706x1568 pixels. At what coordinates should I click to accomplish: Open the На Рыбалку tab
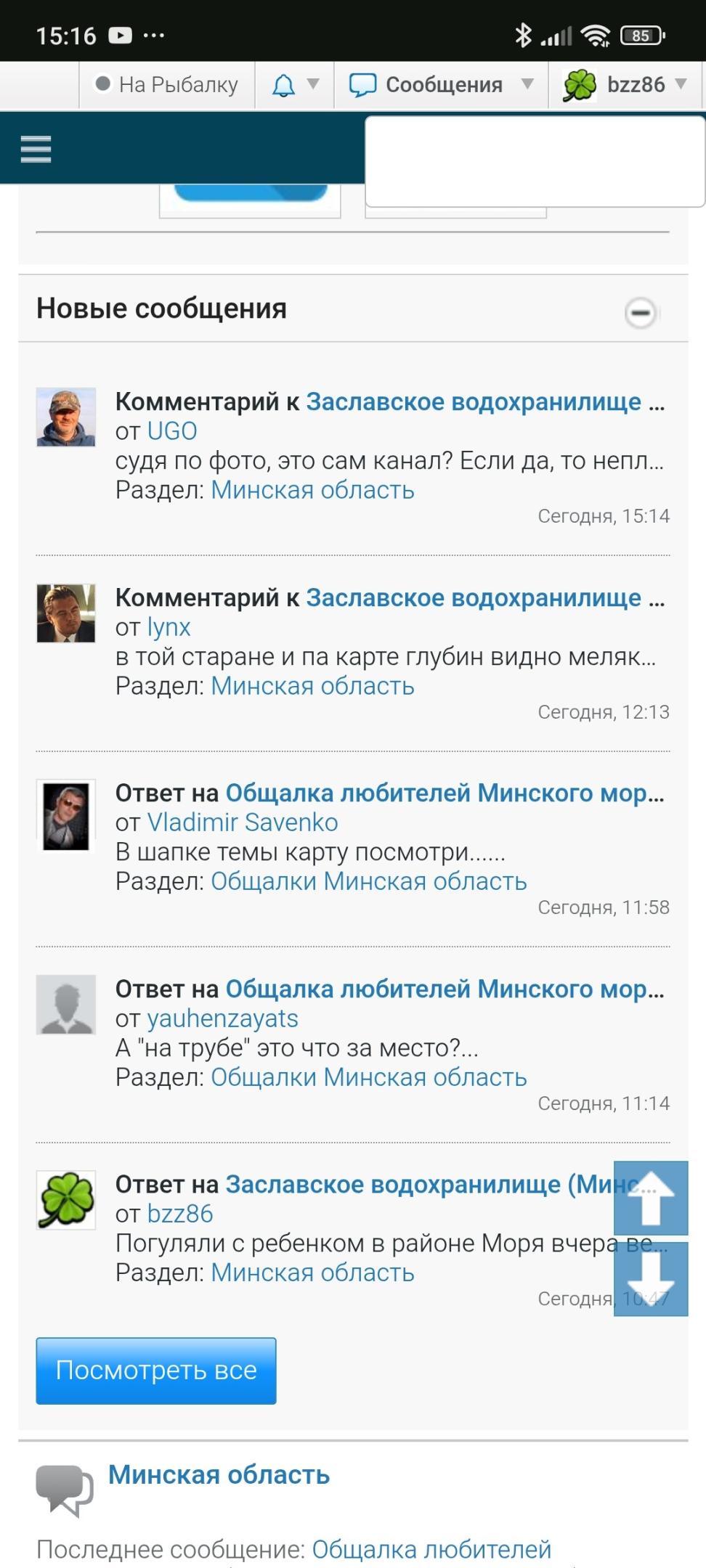coord(168,85)
